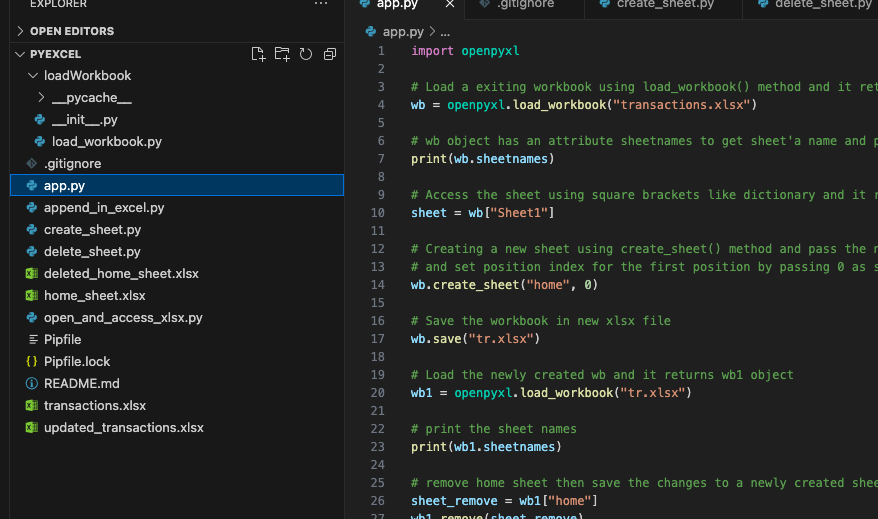Expand the OPEN EDITORS section
The width and height of the screenshot is (878, 519).
click(20, 31)
